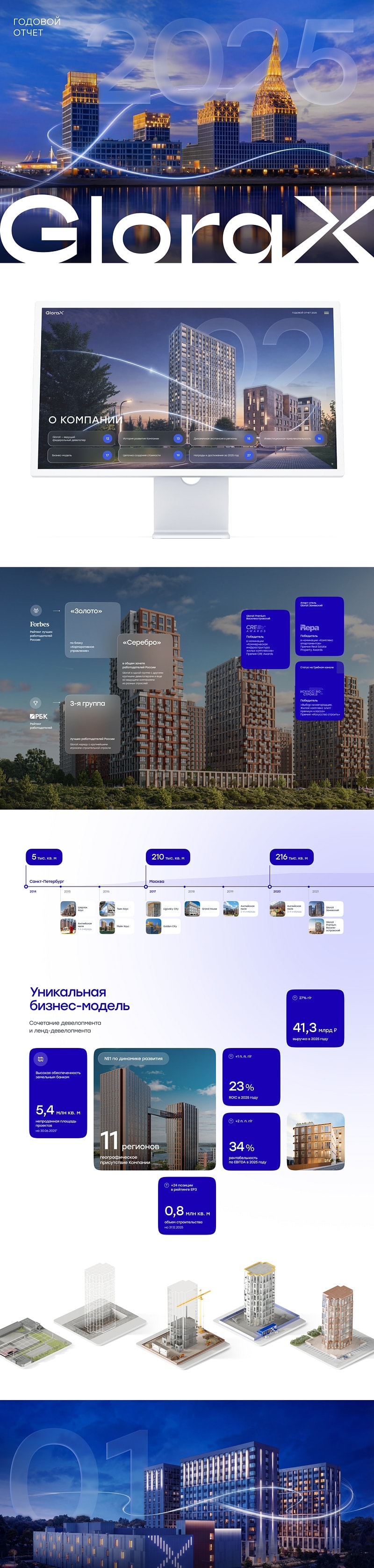The image size is (374, 1568).
Task: Open the '23% ROIC в 2025 году' card
Action: pos(251,1077)
